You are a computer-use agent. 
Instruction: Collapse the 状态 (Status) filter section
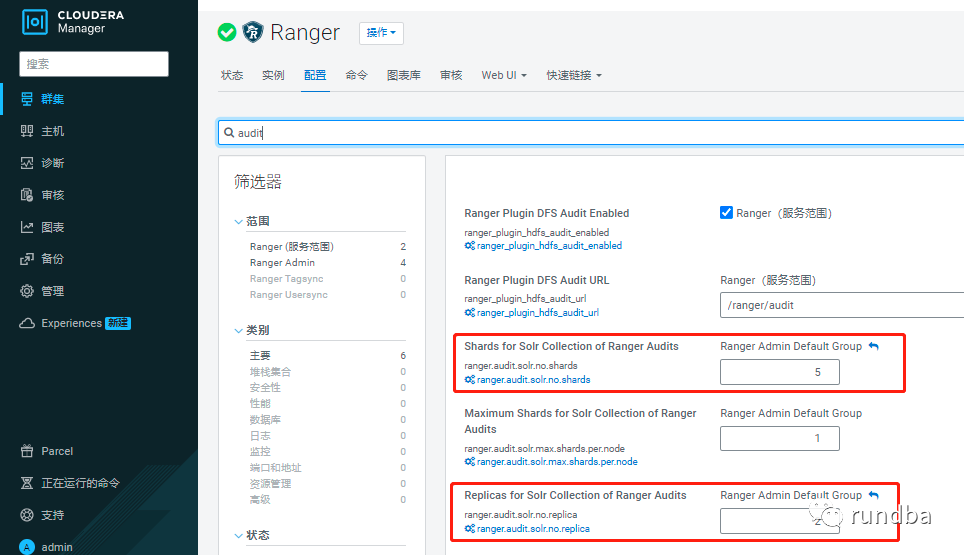click(239, 535)
